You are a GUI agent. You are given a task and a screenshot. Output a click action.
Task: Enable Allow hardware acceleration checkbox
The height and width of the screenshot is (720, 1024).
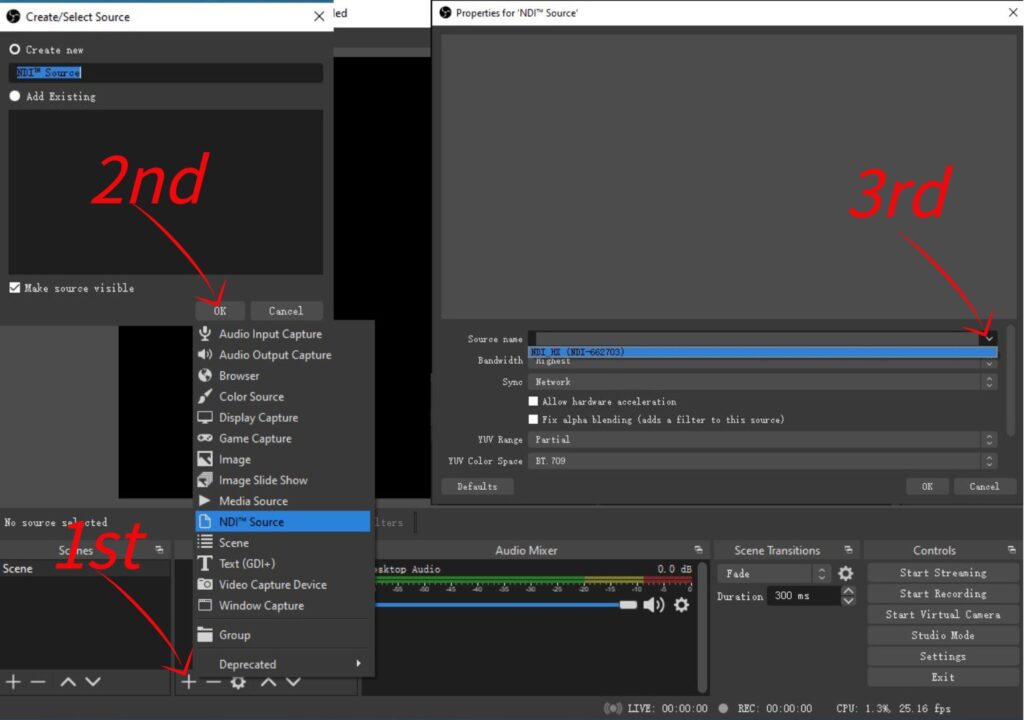534,401
